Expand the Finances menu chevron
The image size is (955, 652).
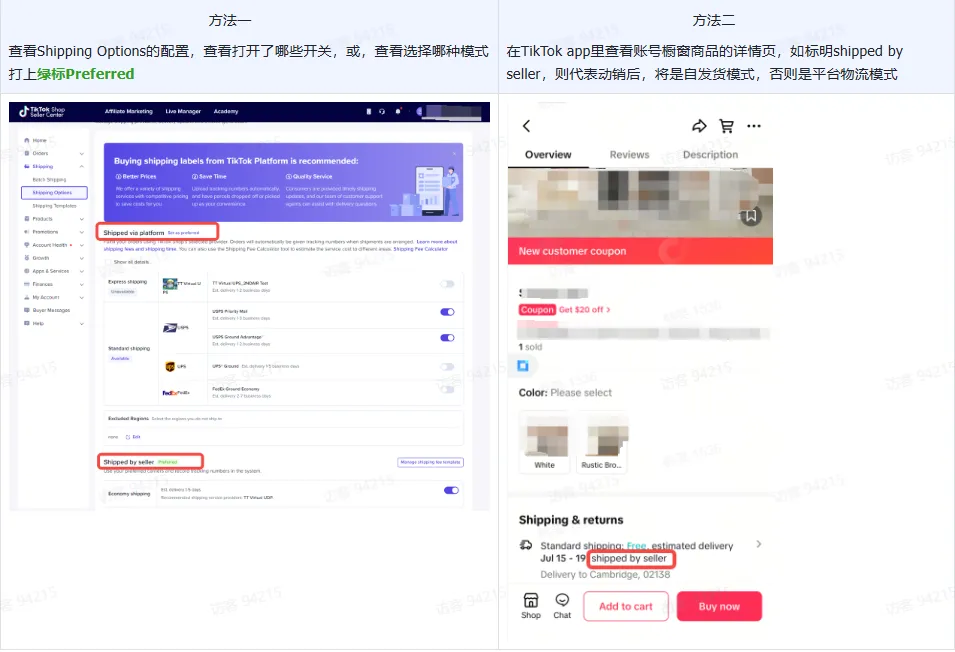click(82, 284)
